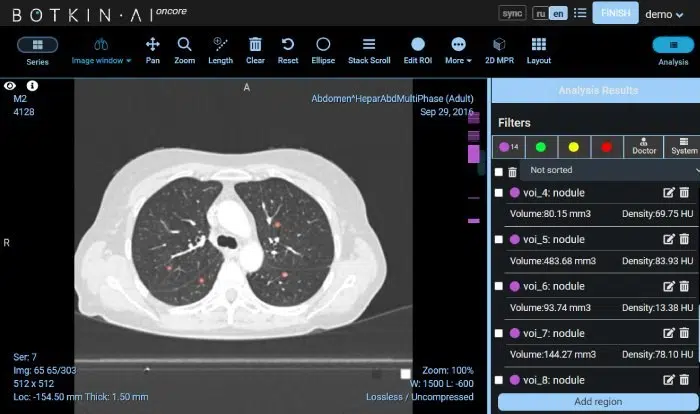
Task: Click Volume:483.68 mm3 value
Action: point(553,261)
